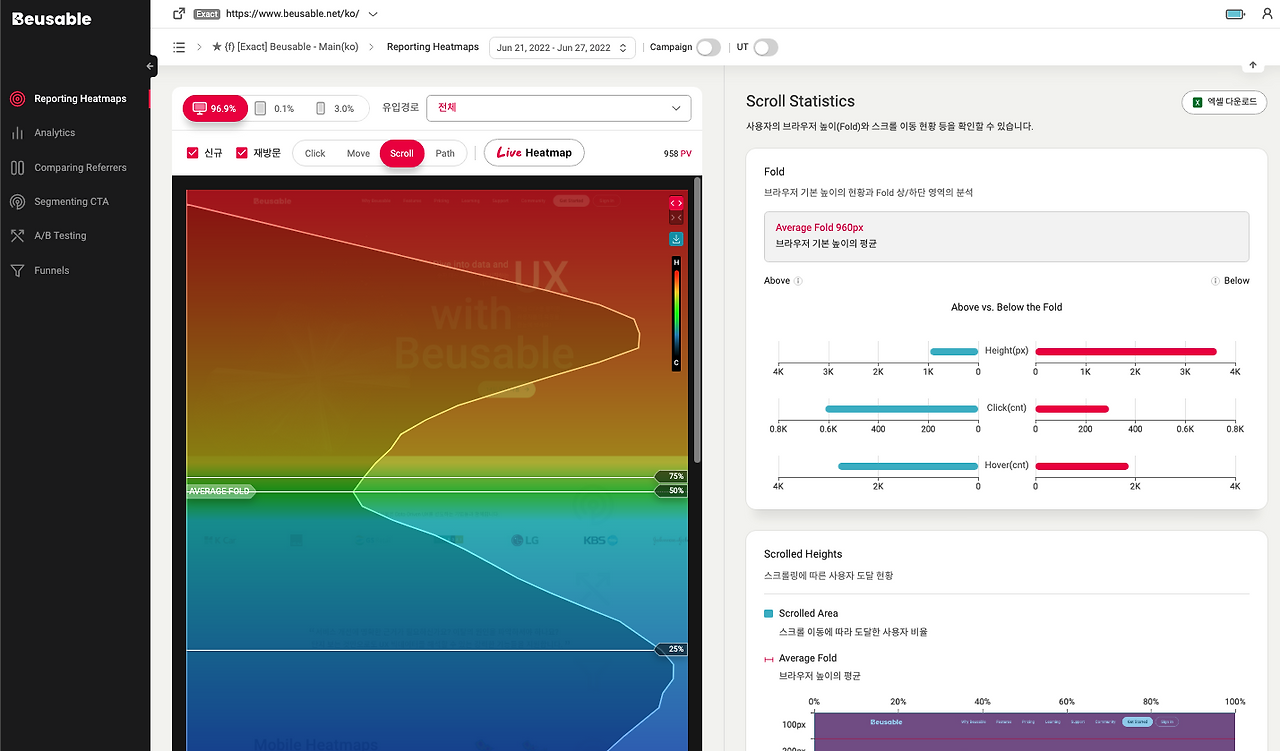This screenshot has height=751, width=1280.
Task: Click the Height(px) chart label
Action: (1006, 351)
